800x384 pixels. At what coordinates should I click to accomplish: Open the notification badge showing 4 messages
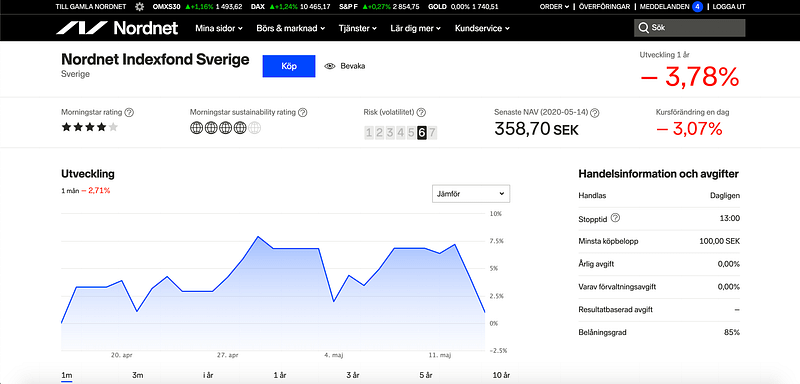[x=697, y=7]
